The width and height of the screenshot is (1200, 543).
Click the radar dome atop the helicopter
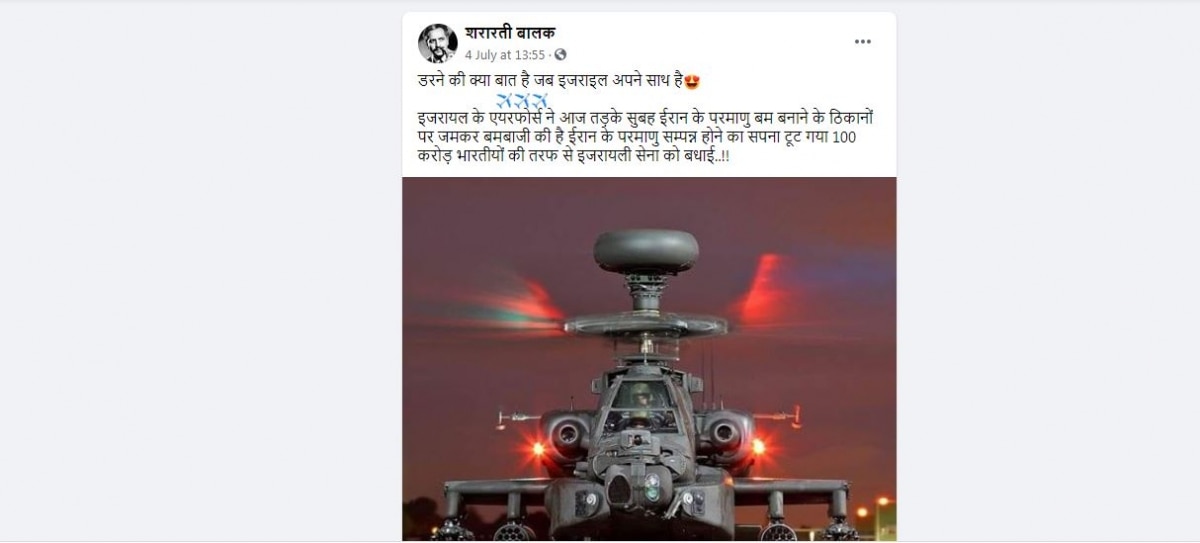[x=645, y=250]
